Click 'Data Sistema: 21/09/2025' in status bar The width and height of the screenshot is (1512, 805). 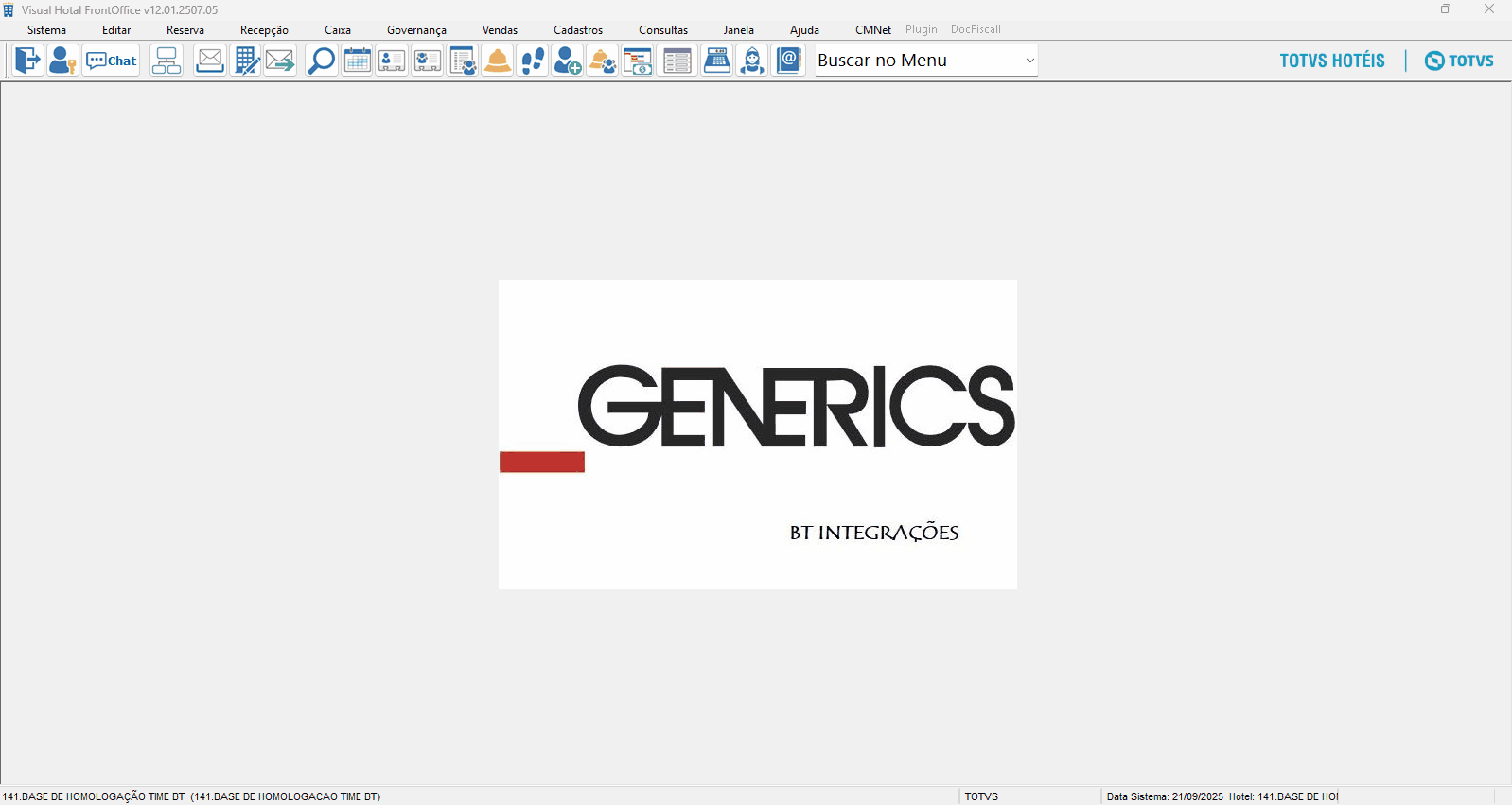(x=1165, y=796)
